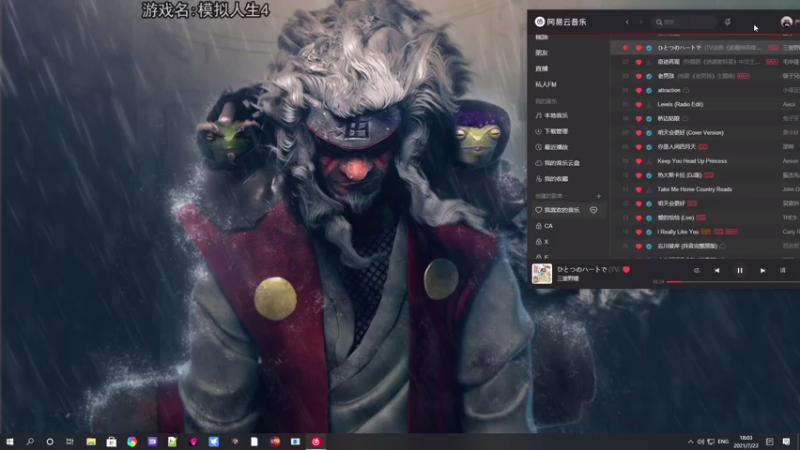The image size is (800, 450).
Task: Pause the currently playing song
Action: click(740, 270)
